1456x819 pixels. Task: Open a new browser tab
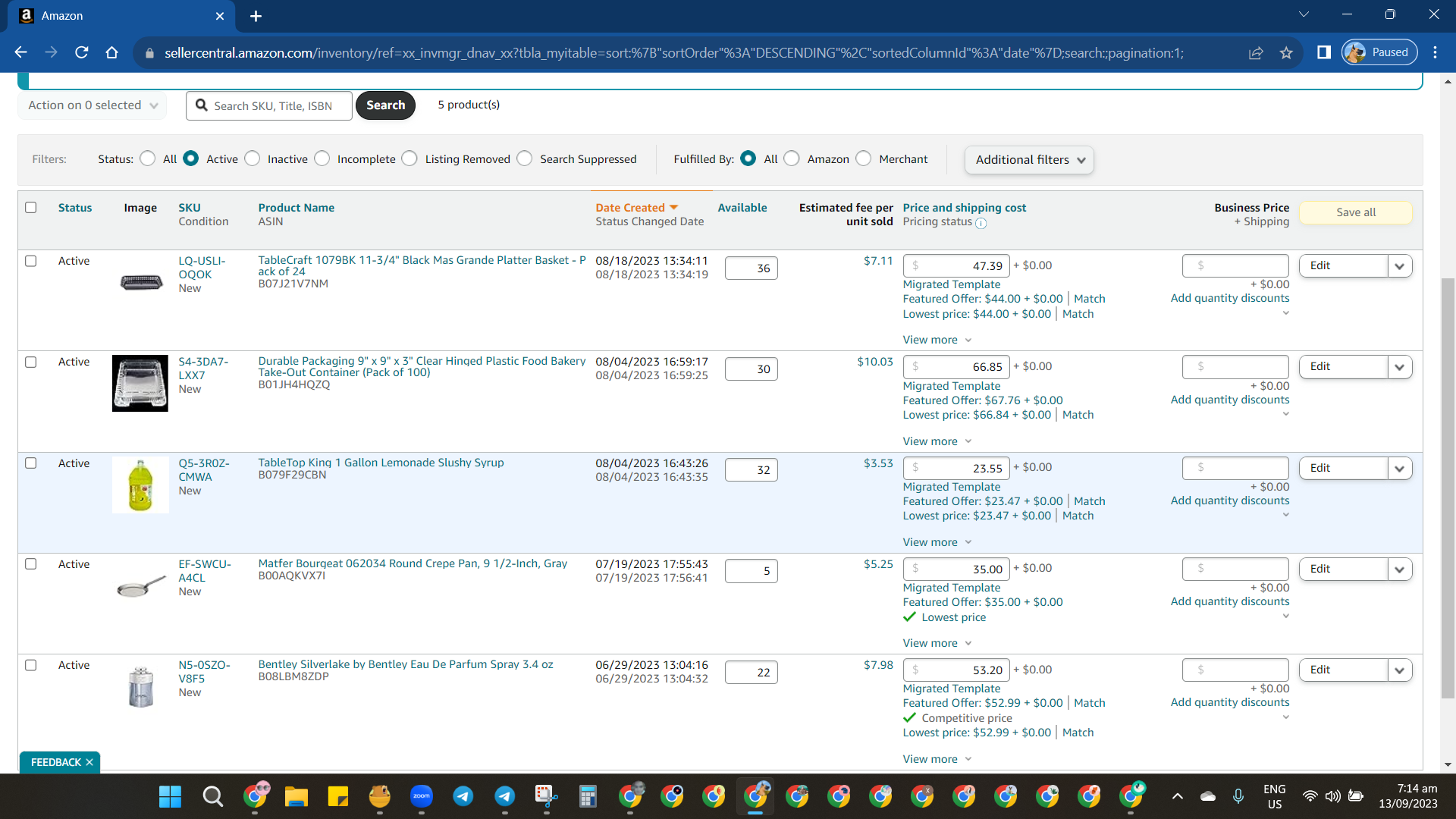pyautogui.click(x=256, y=16)
